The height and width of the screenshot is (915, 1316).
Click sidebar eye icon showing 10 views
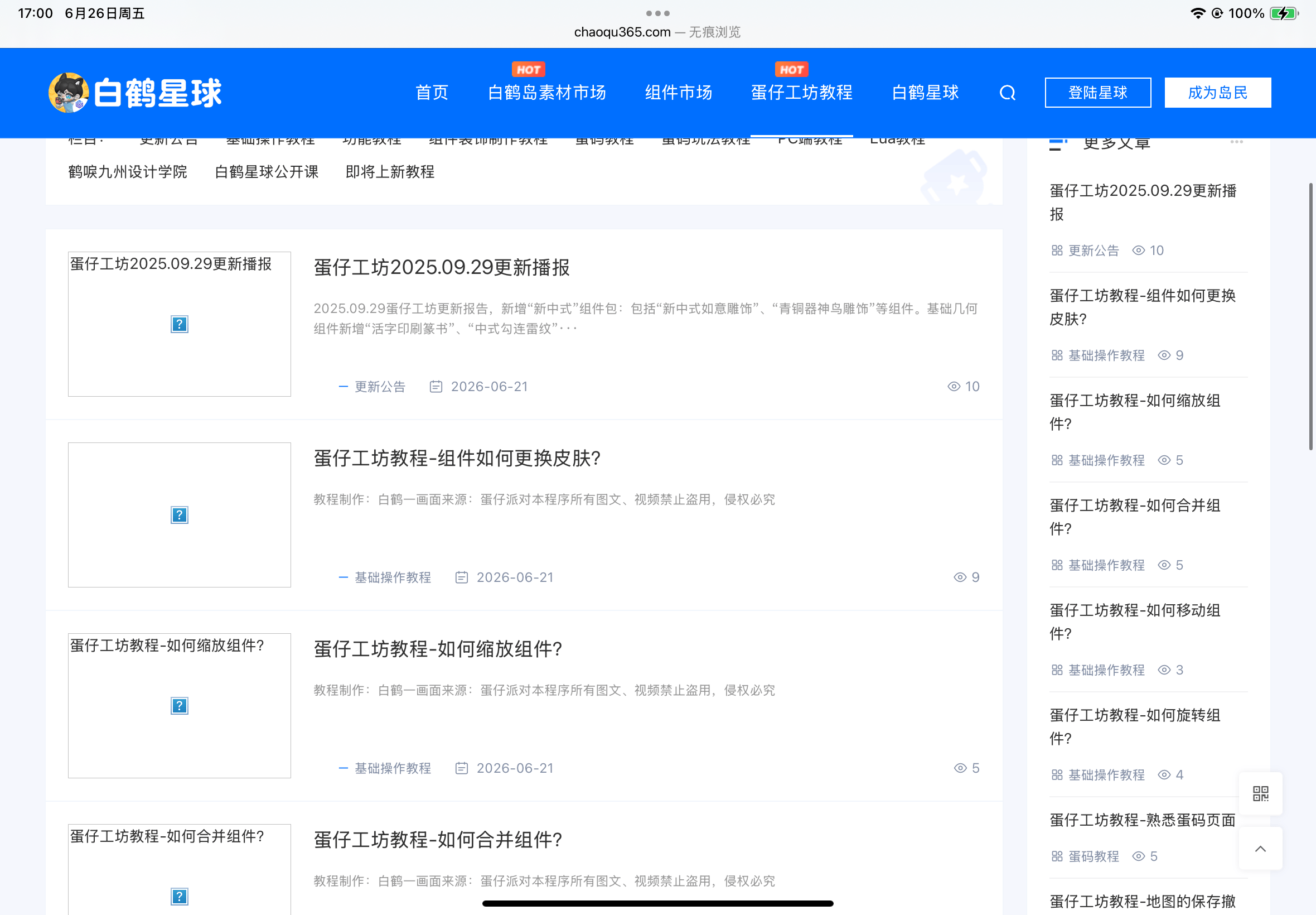(1138, 251)
